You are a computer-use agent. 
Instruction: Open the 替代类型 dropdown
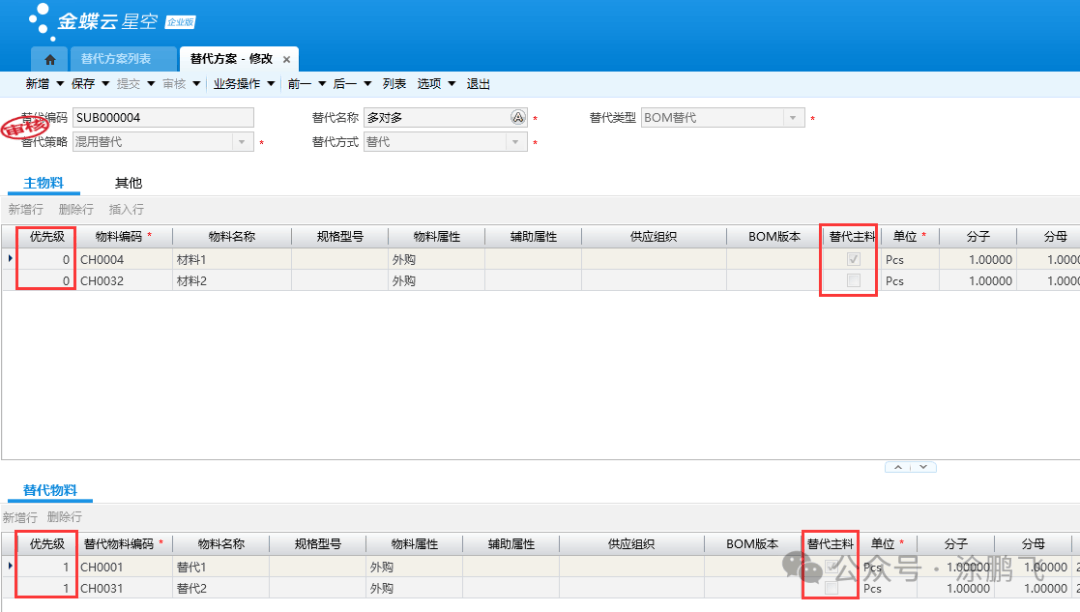[794, 118]
